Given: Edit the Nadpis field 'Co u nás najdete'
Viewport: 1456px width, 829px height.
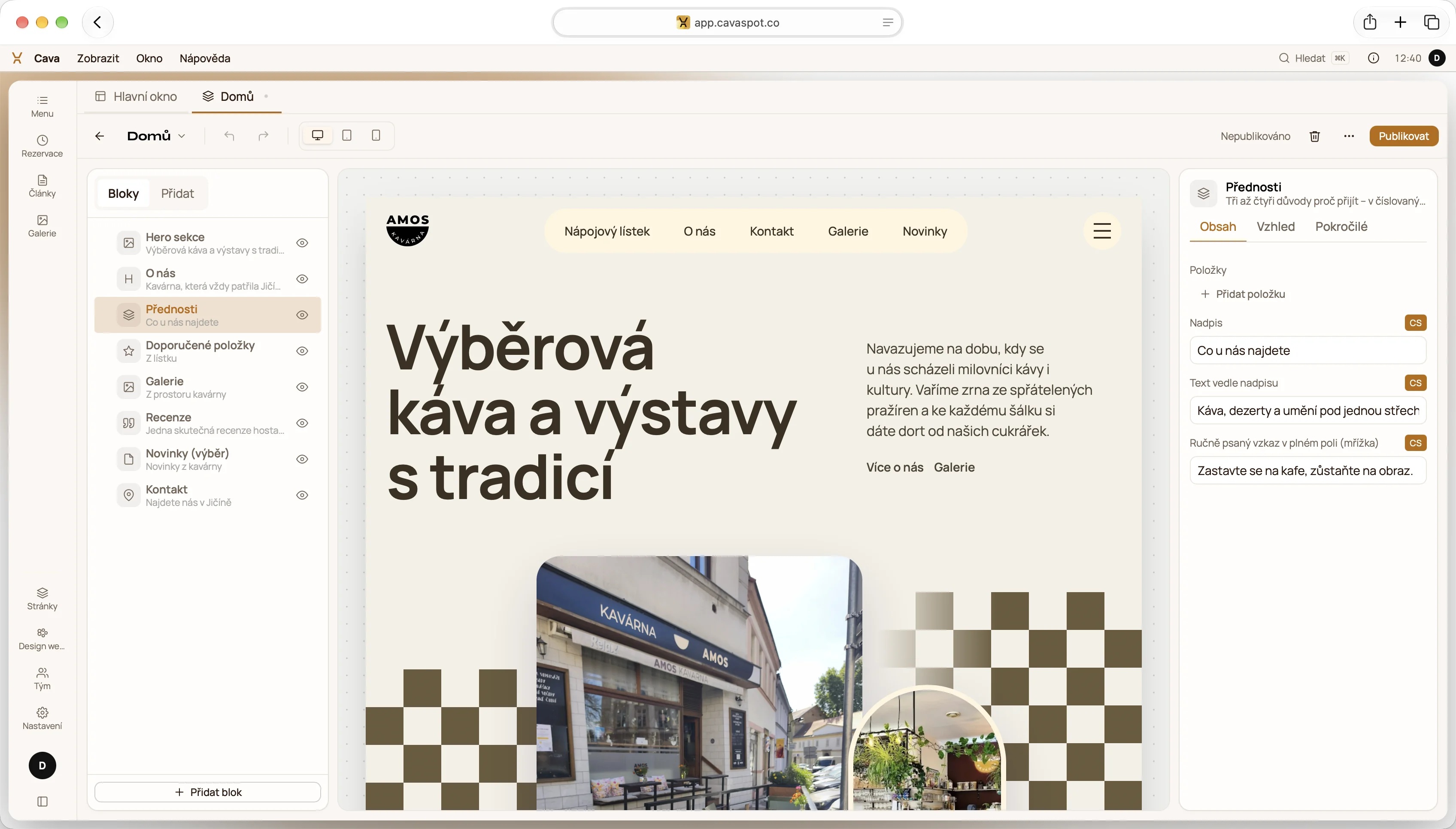Looking at the screenshot, I should pos(1308,350).
